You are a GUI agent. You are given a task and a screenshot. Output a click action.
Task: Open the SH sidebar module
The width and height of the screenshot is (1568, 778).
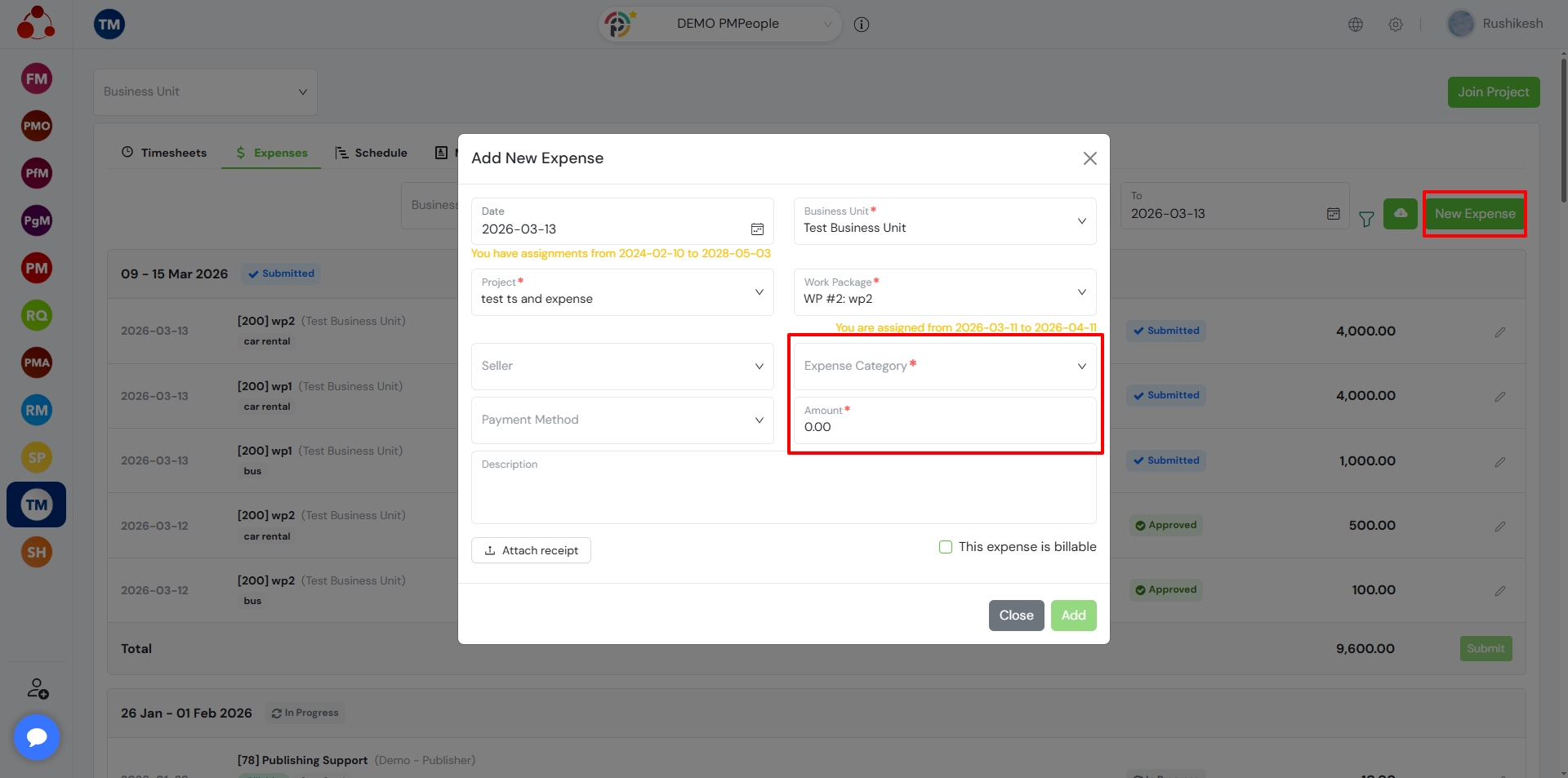click(36, 553)
